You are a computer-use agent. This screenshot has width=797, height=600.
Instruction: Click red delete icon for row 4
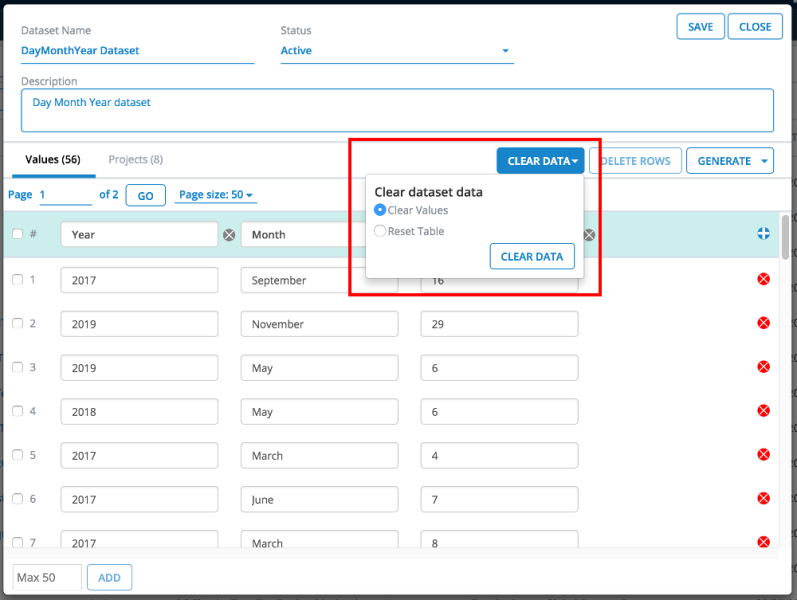click(764, 411)
